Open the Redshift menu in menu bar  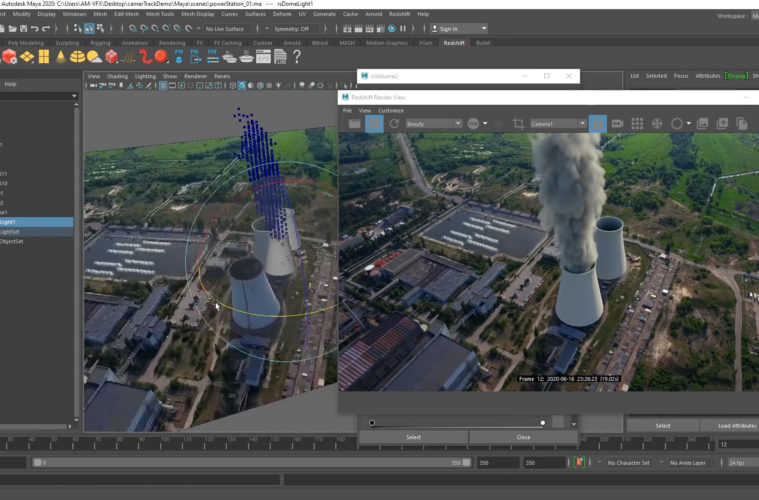pyautogui.click(x=399, y=14)
